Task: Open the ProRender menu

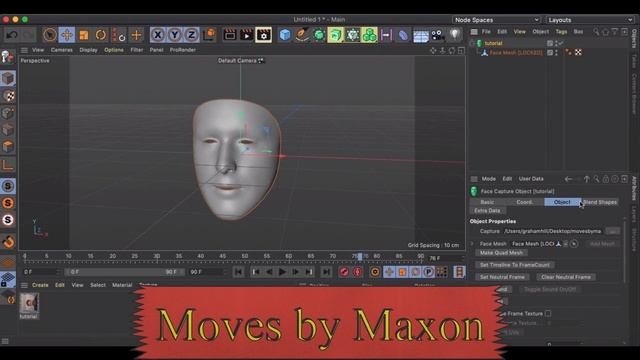Action: coord(183,50)
